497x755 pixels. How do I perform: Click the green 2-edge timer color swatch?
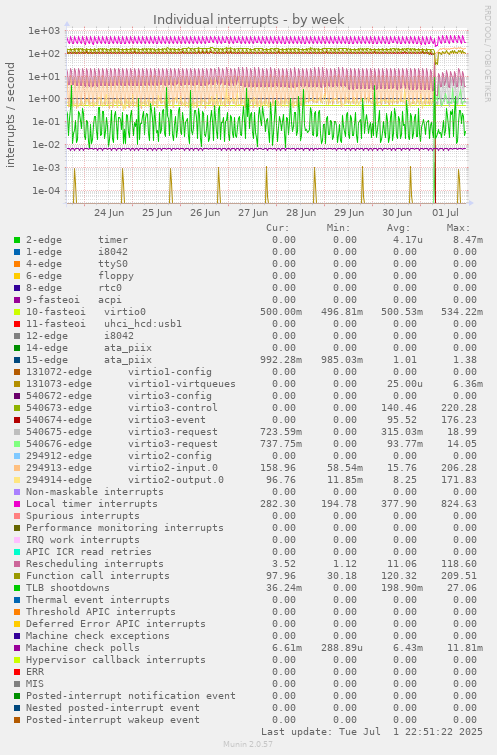click(x=17, y=240)
